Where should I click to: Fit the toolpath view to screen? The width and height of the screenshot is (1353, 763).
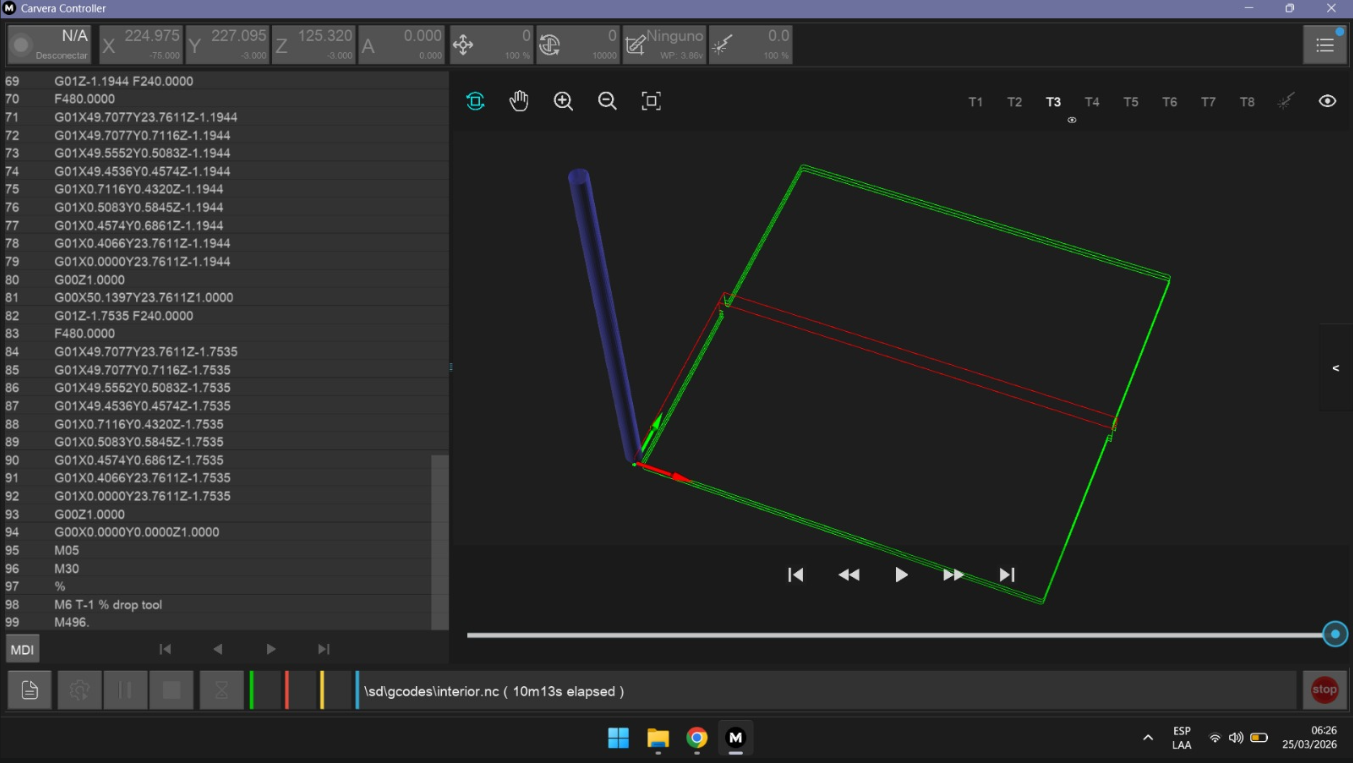pyautogui.click(x=651, y=101)
